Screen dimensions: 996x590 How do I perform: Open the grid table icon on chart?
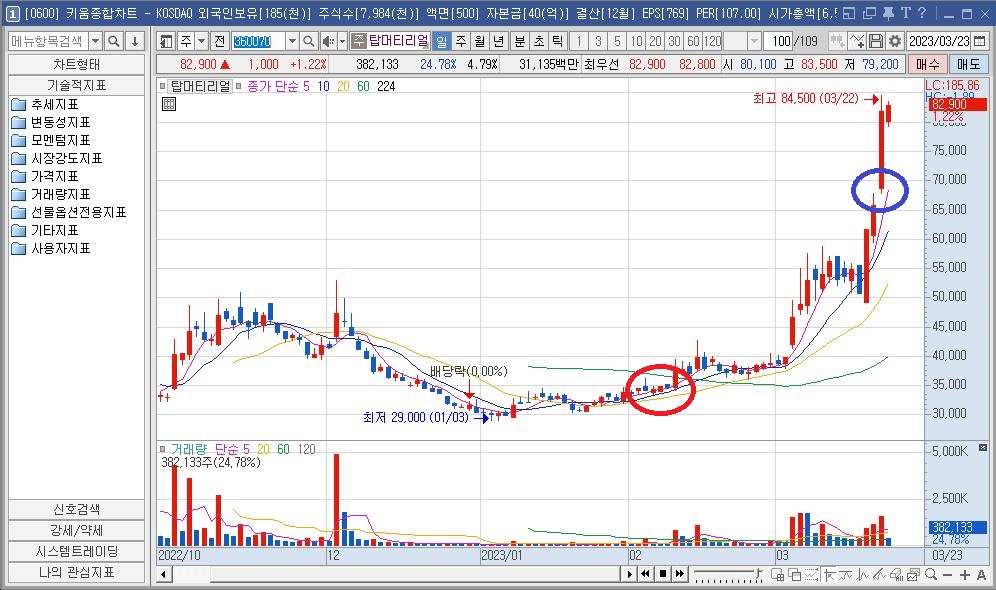click(x=169, y=104)
